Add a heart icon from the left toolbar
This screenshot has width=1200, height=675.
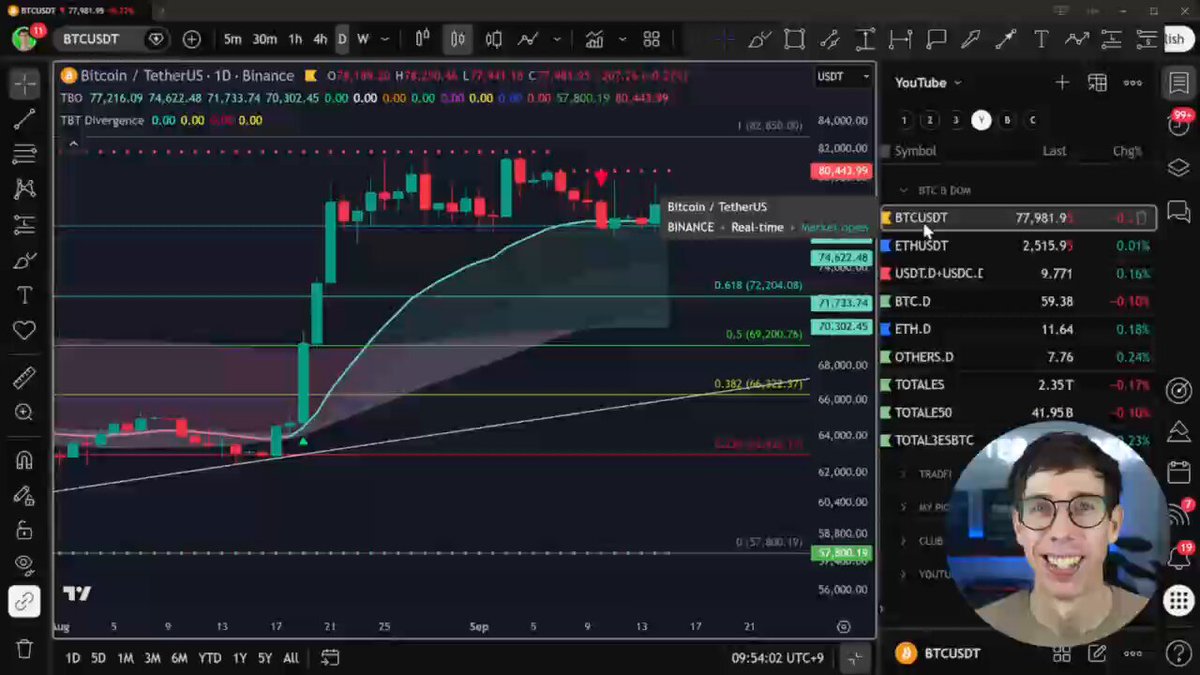coord(24,331)
